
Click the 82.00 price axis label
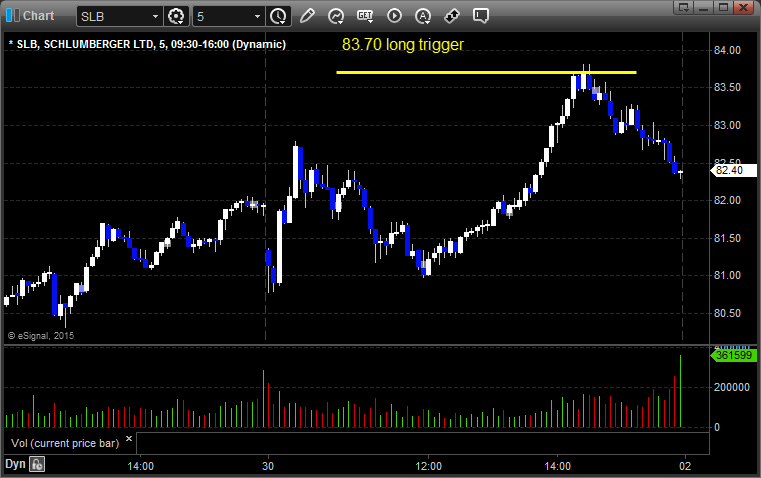727,200
